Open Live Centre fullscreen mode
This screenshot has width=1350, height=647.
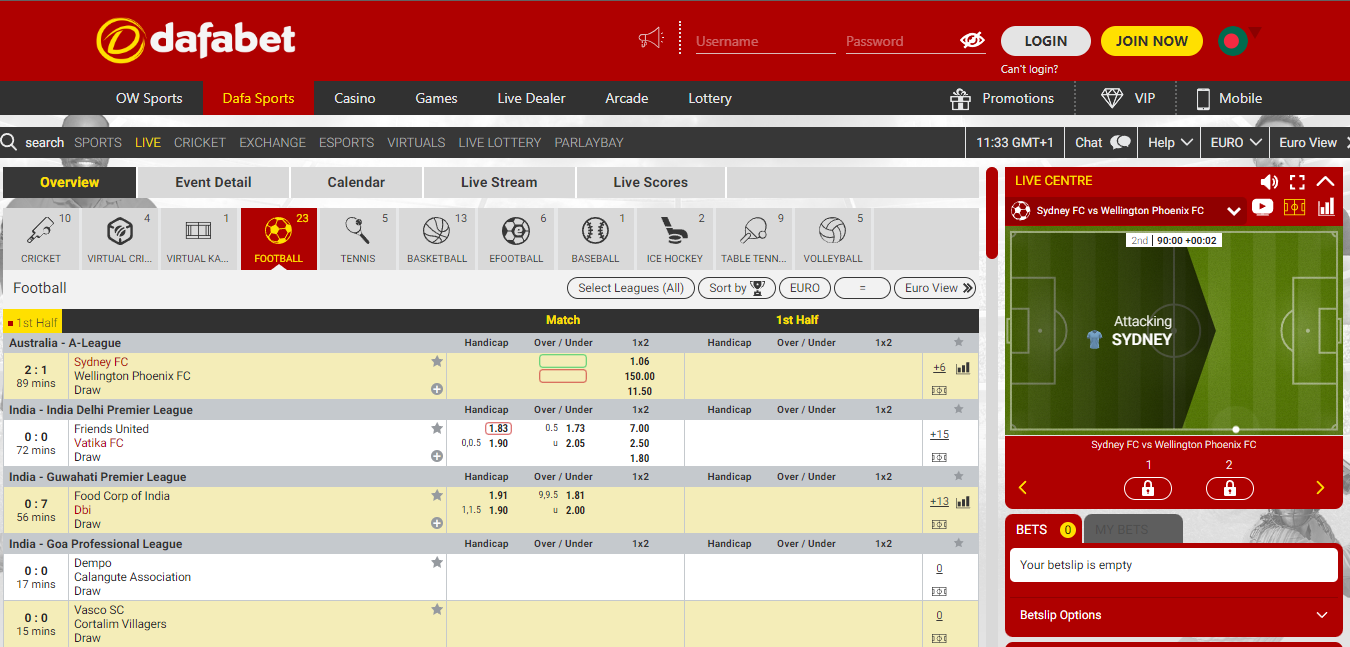(x=1297, y=181)
